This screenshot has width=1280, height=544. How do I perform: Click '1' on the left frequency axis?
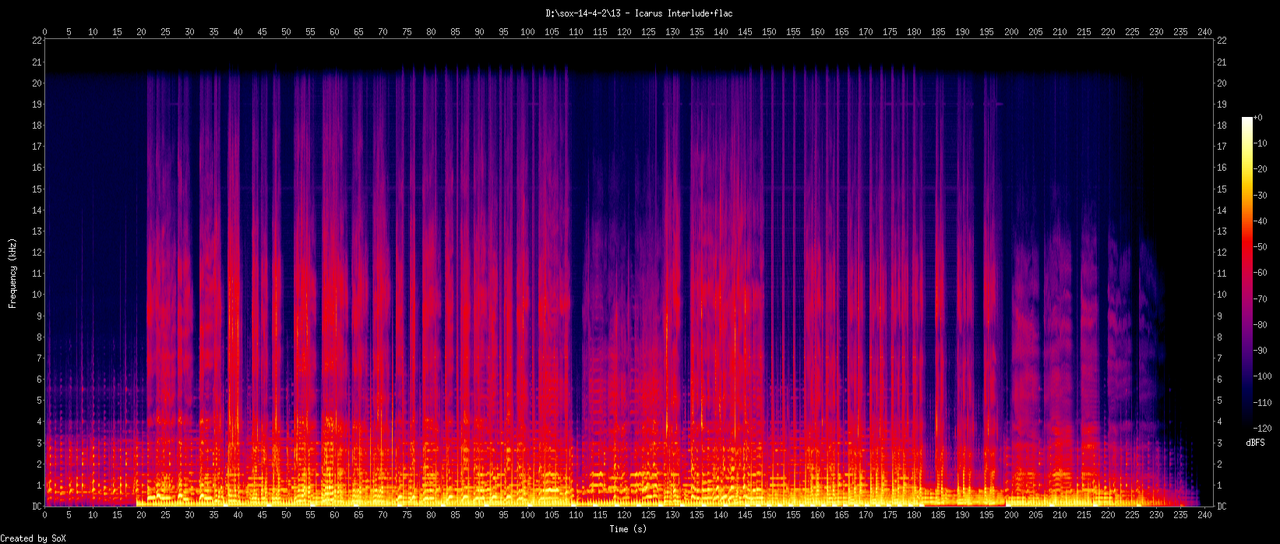click(x=39, y=486)
